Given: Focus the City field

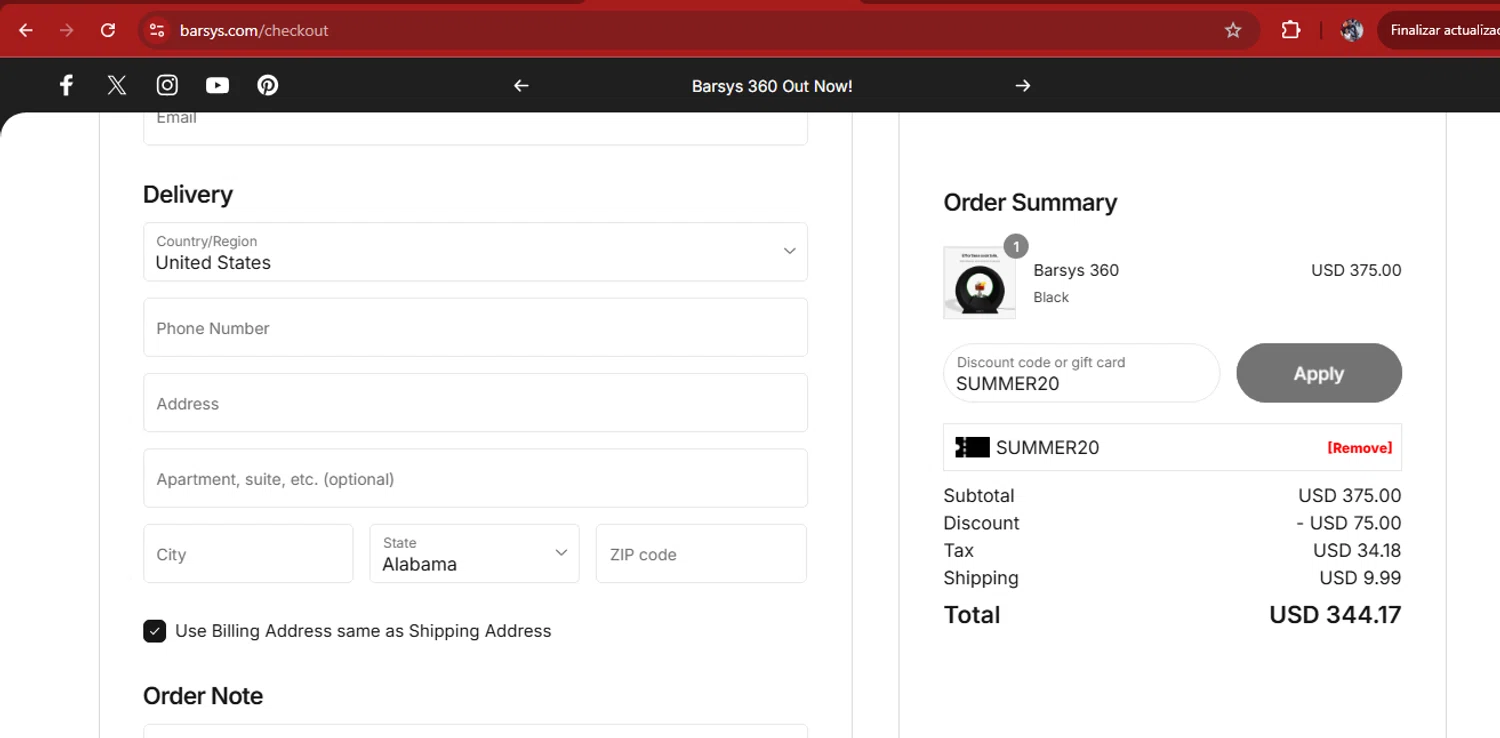Looking at the screenshot, I should tap(248, 553).
